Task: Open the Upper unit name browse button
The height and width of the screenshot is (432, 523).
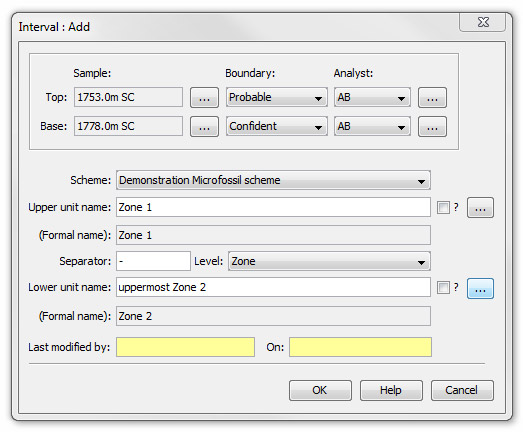Action: click(480, 207)
